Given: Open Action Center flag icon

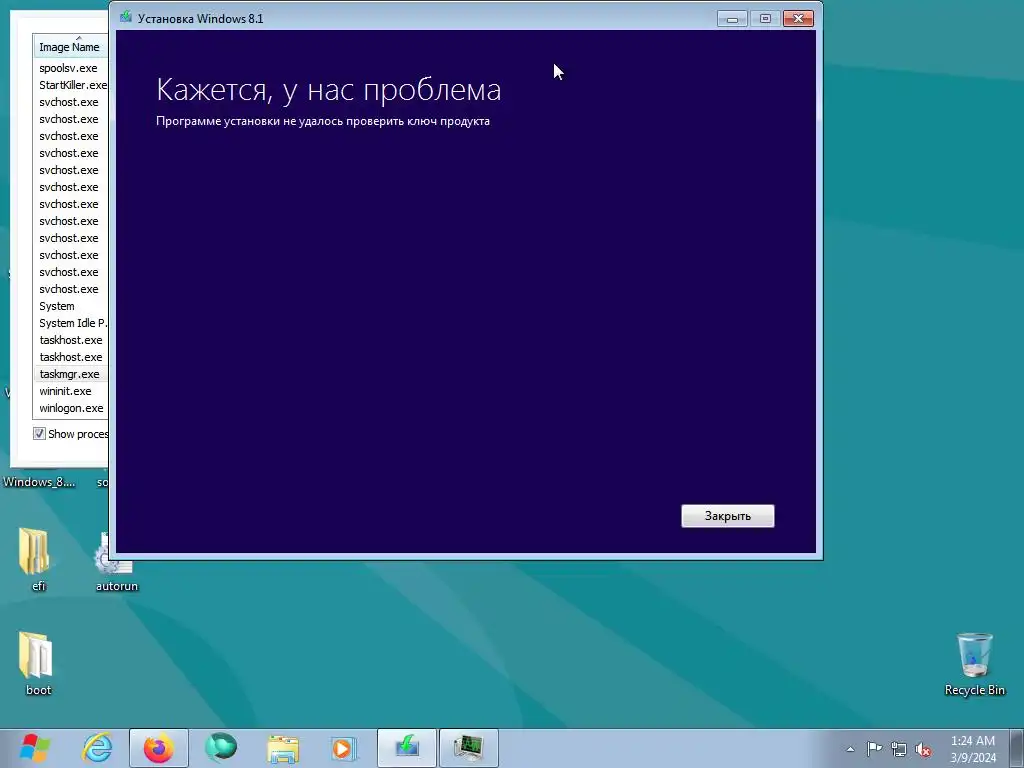Looking at the screenshot, I should pos(874,748).
